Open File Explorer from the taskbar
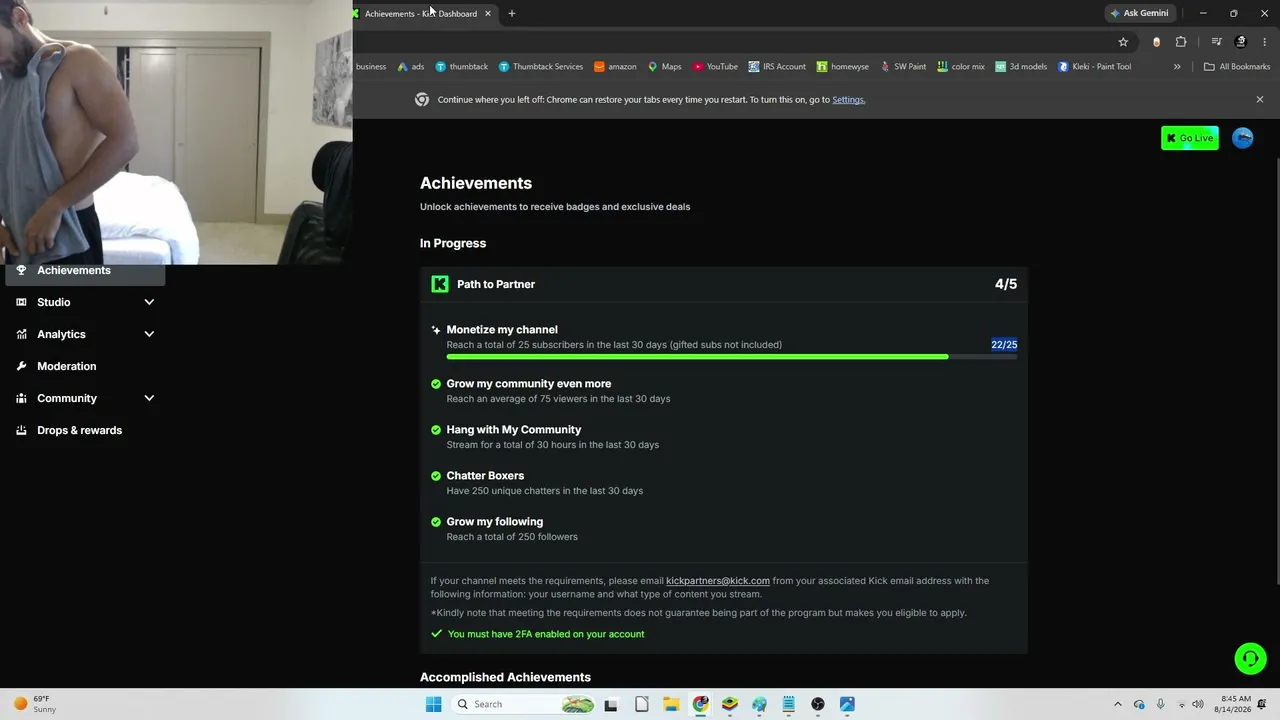Viewport: 1280px width, 720px height. click(x=671, y=704)
